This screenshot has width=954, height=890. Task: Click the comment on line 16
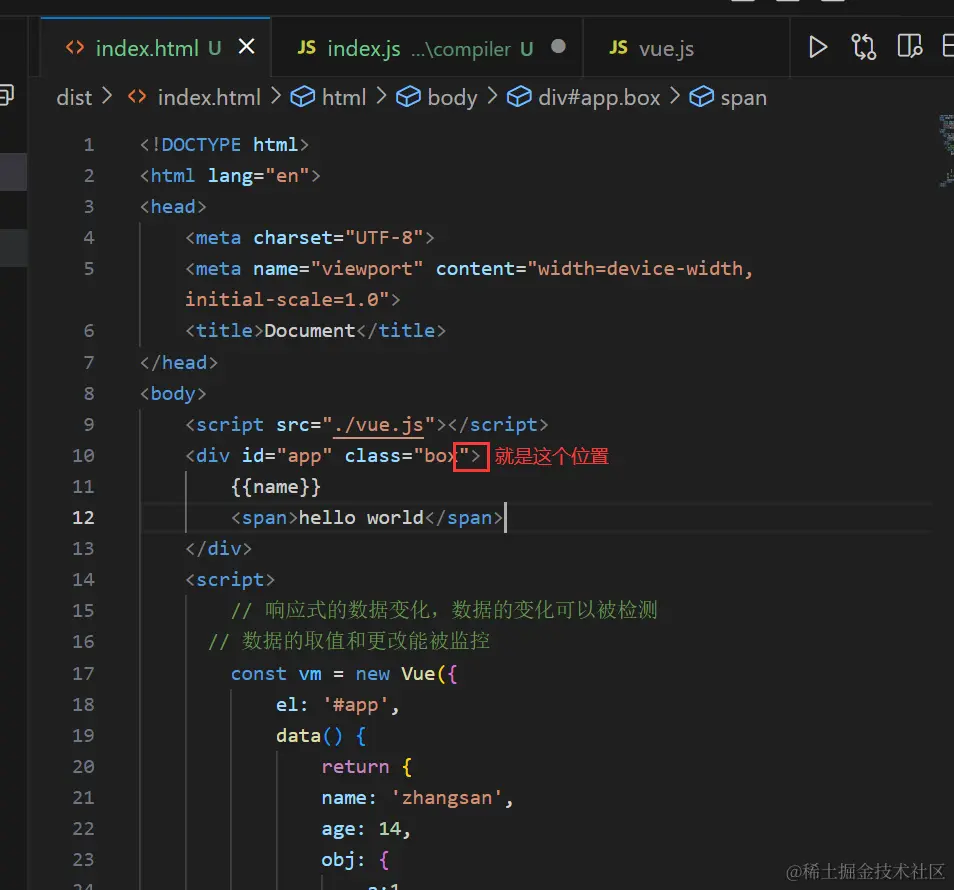(349, 641)
